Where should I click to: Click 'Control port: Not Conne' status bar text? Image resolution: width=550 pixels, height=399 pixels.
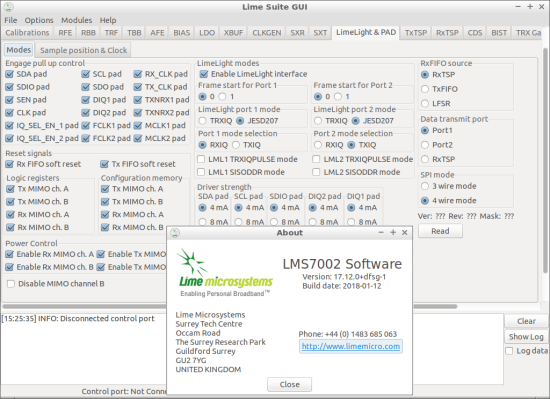click(124, 391)
